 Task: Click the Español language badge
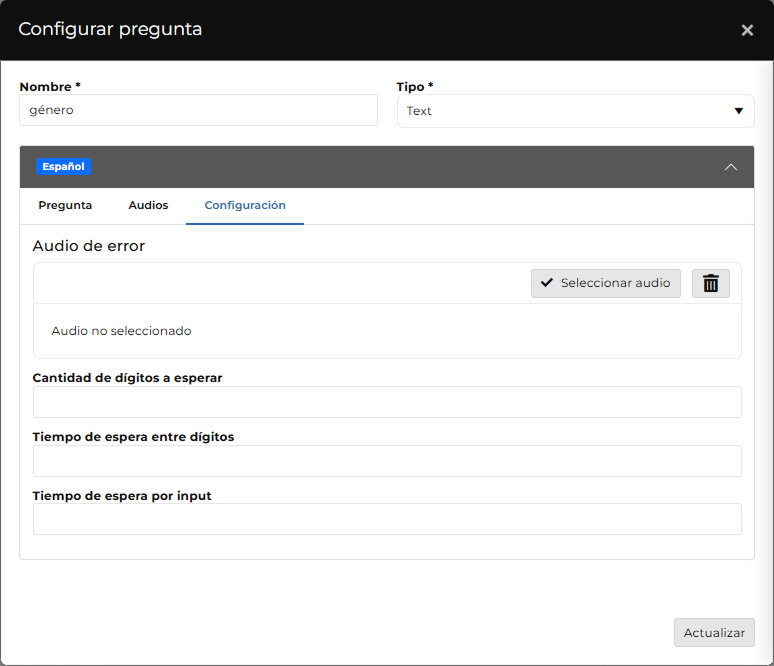(63, 166)
